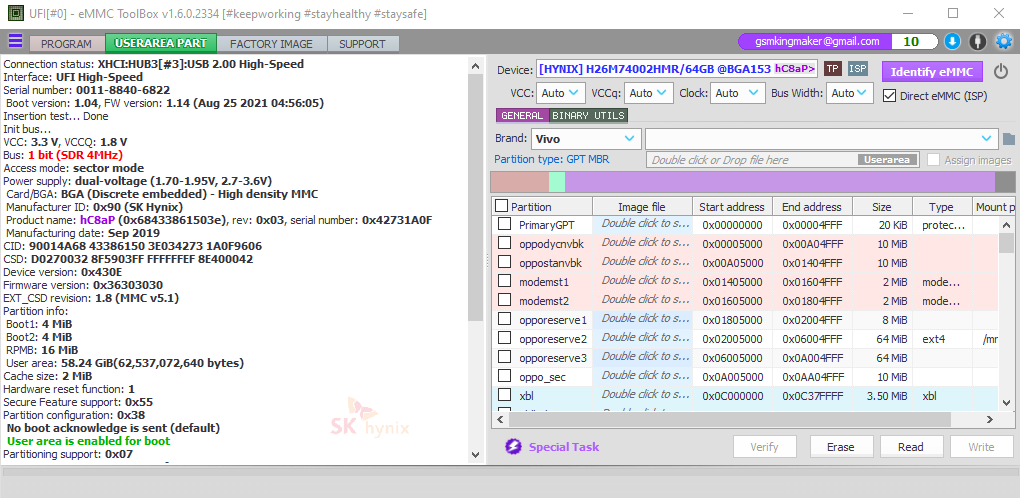Check the modemst1 partition checkbox
This screenshot has width=1020, height=498.
click(504, 282)
